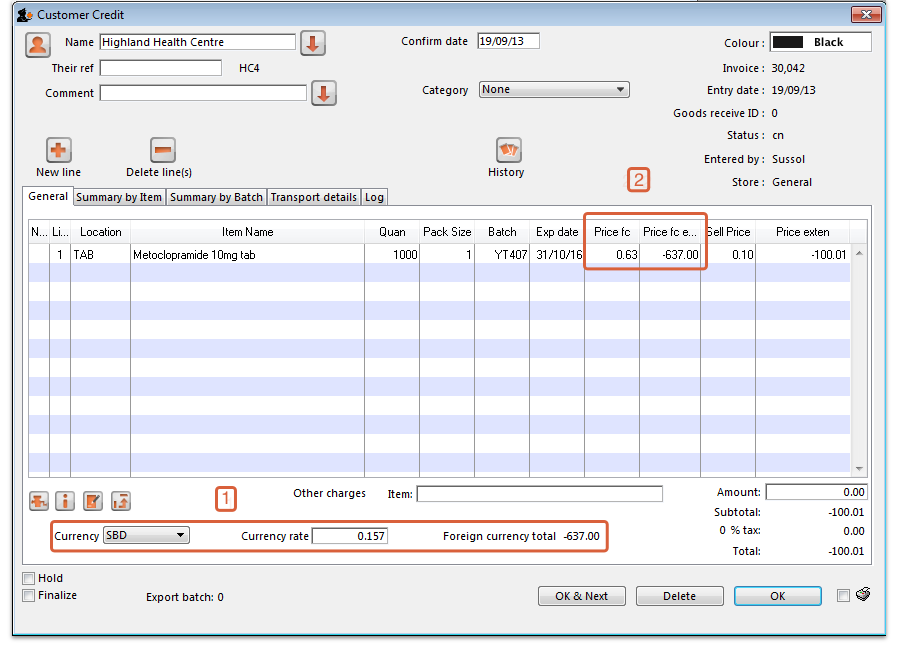
Task: Click the down-arrow icon beside the Name field
Action: pyautogui.click(x=313, y=44)
